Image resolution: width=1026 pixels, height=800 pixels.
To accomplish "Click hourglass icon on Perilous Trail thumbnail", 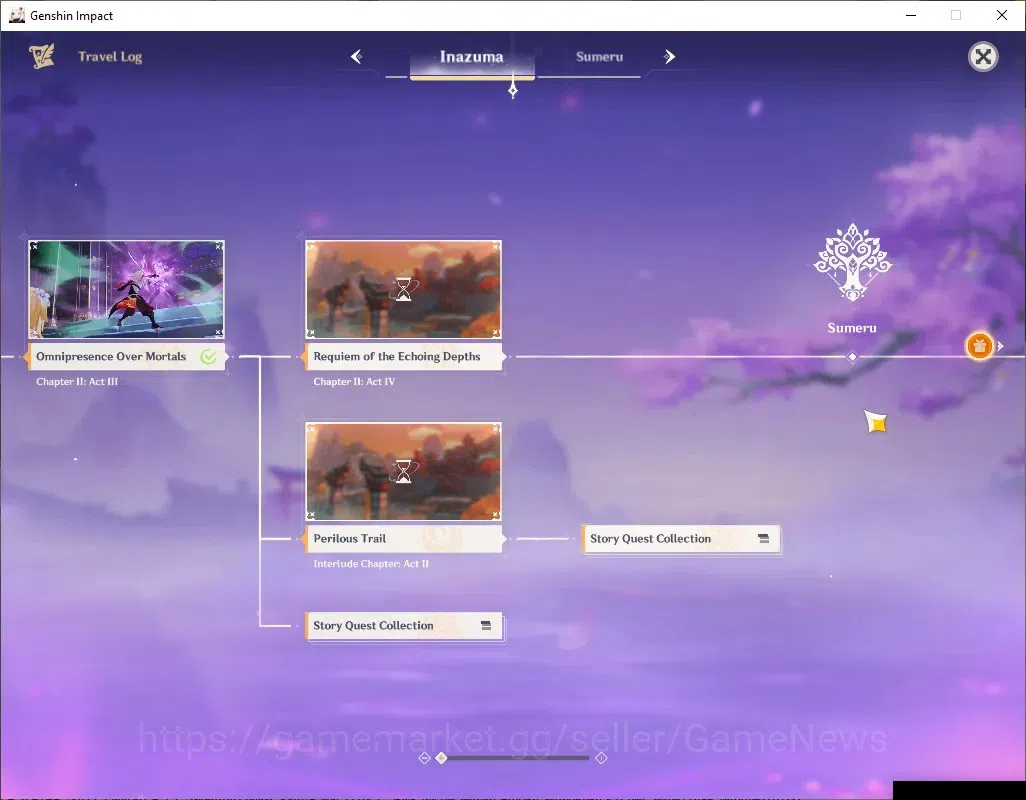I will click(x=404, y=471).
